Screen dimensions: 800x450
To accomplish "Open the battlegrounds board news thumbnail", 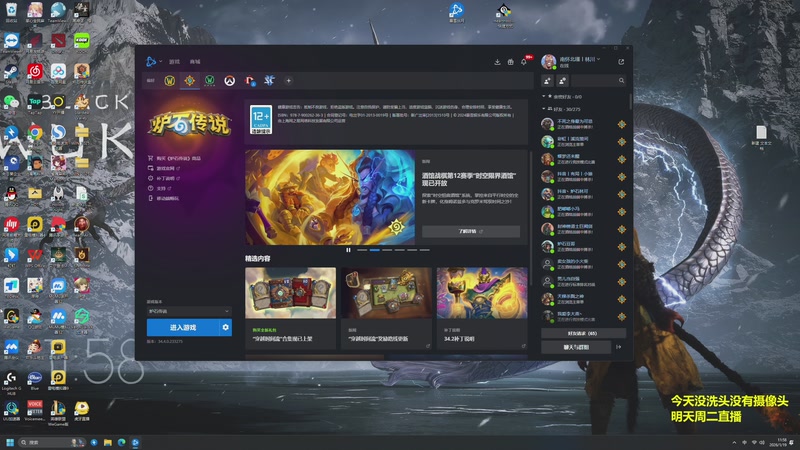I will coord(386,293).
